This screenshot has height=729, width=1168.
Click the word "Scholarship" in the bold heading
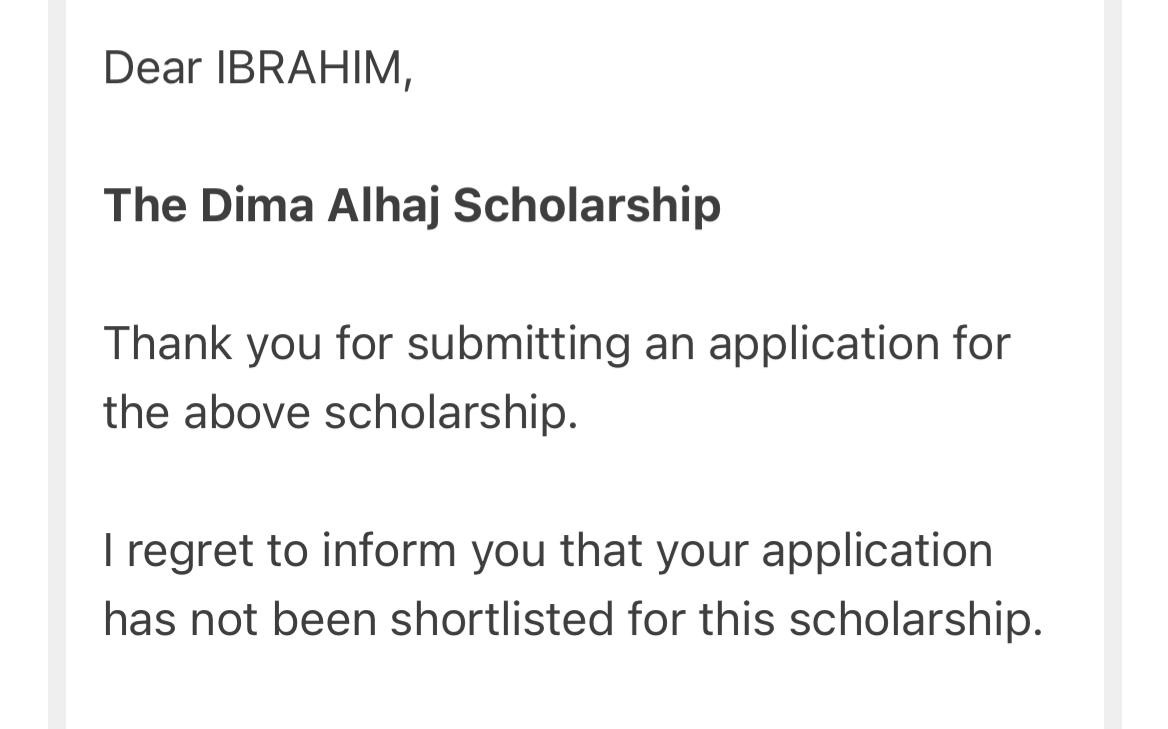(x=587, y=205)
